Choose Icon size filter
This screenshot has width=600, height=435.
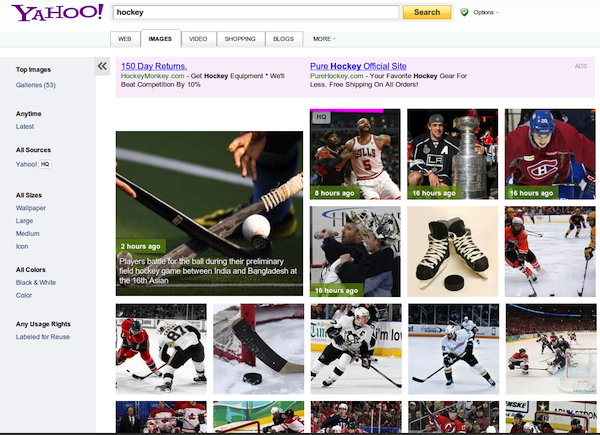[22, 246]
